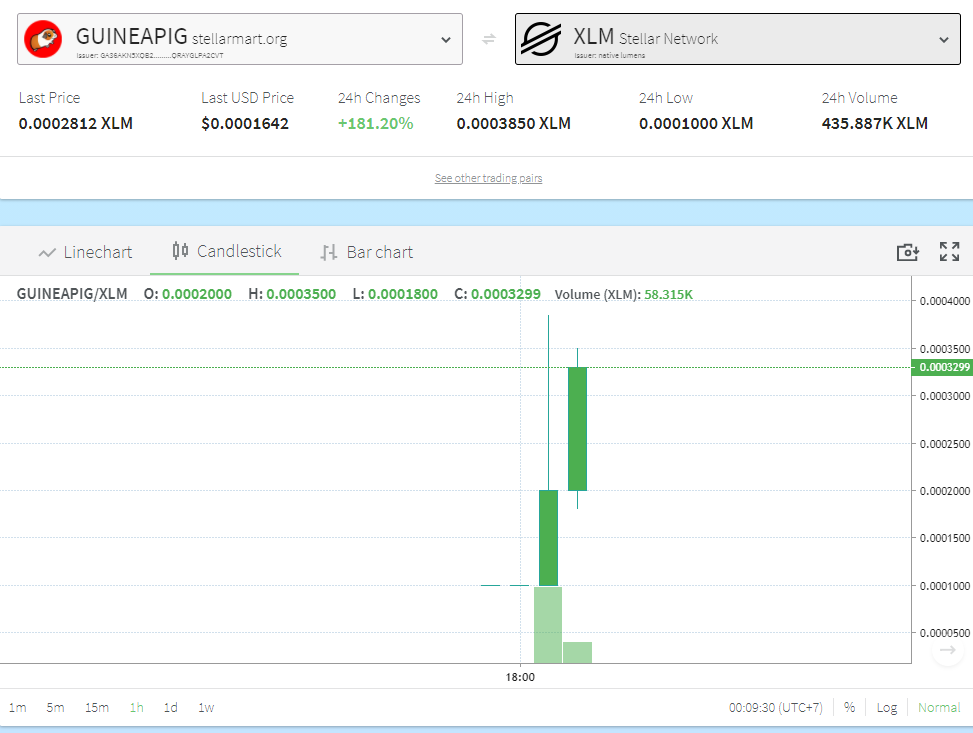Toggle Log scale mode
Screen dimensions: 973x733
[x=887, y=708]
